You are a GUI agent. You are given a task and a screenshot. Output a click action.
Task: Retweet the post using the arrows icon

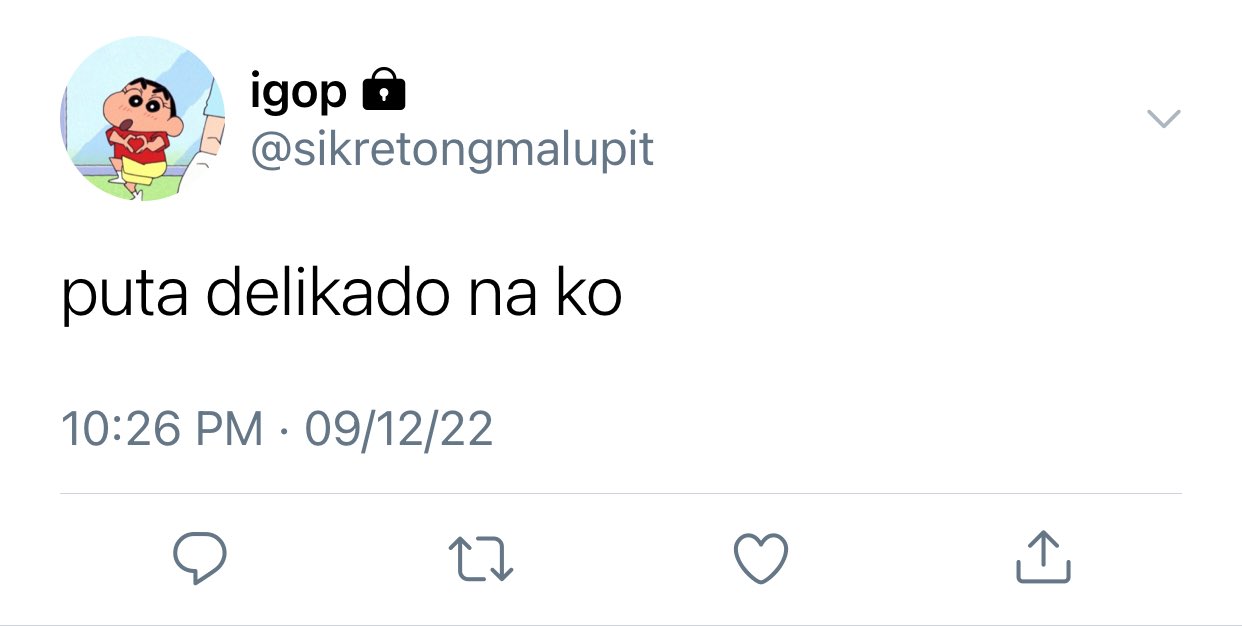click(x=480, y=559)
